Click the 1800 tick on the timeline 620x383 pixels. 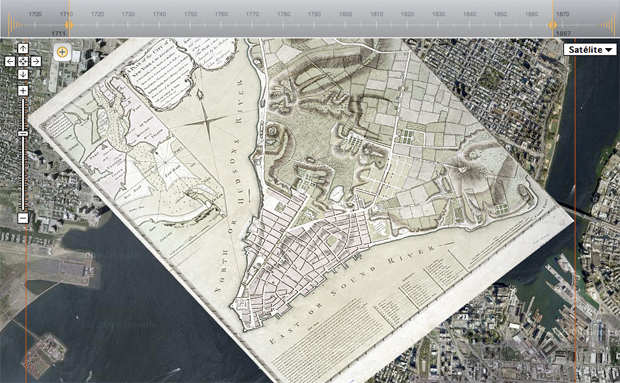click(345, 25)
